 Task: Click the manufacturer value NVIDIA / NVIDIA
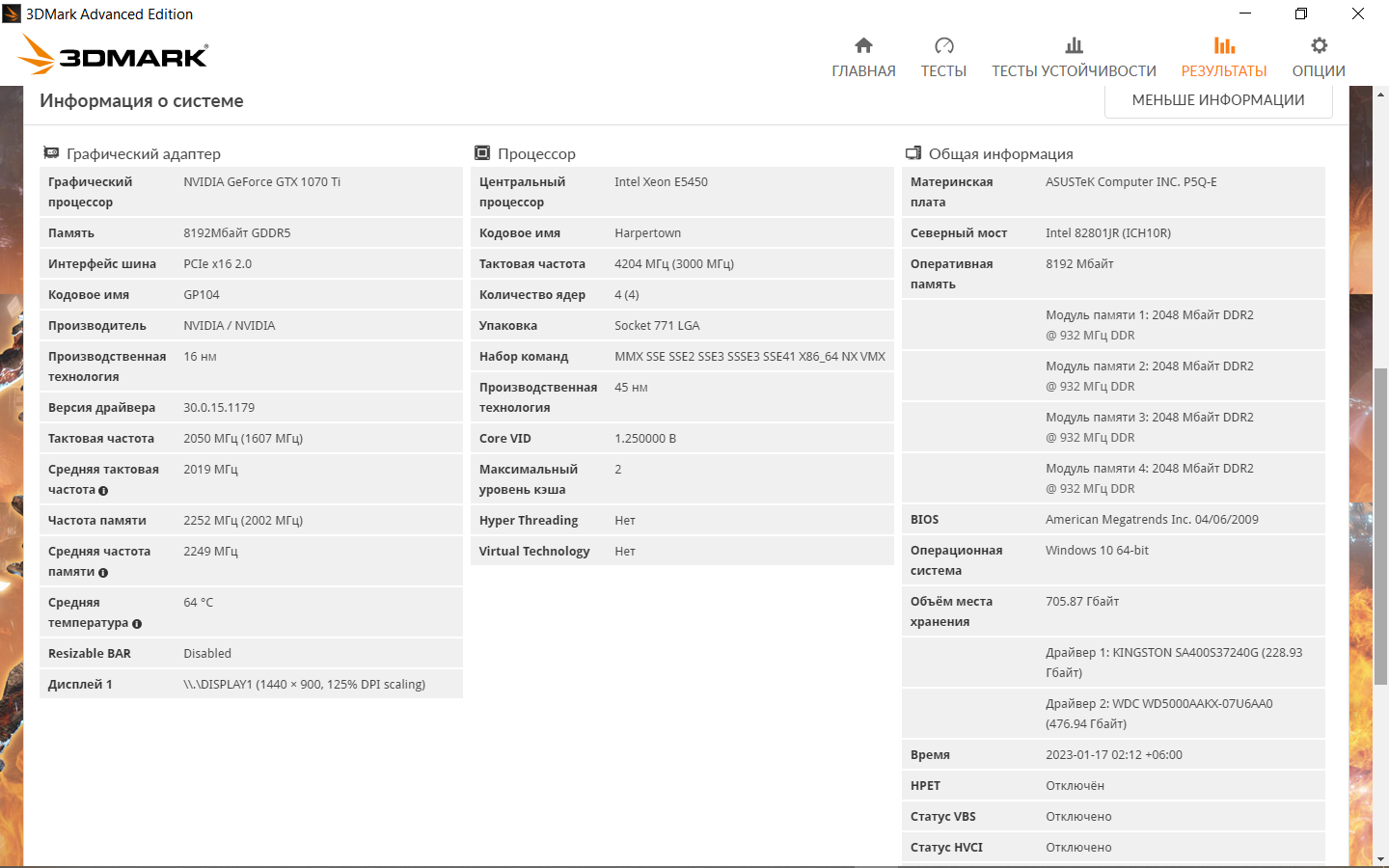tap(230, 326)
